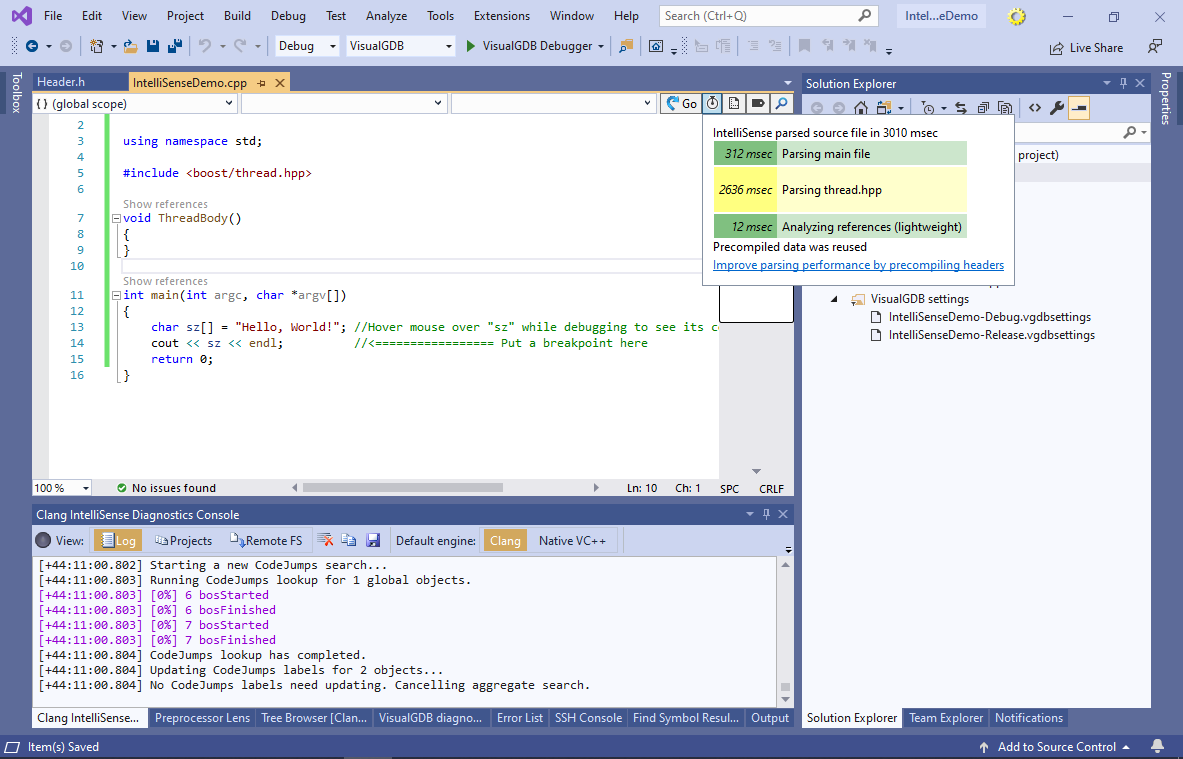Close the IntelliSenseDemo.cpp tab
Screen dimensions: 1183x759
(x=280, y=83)
